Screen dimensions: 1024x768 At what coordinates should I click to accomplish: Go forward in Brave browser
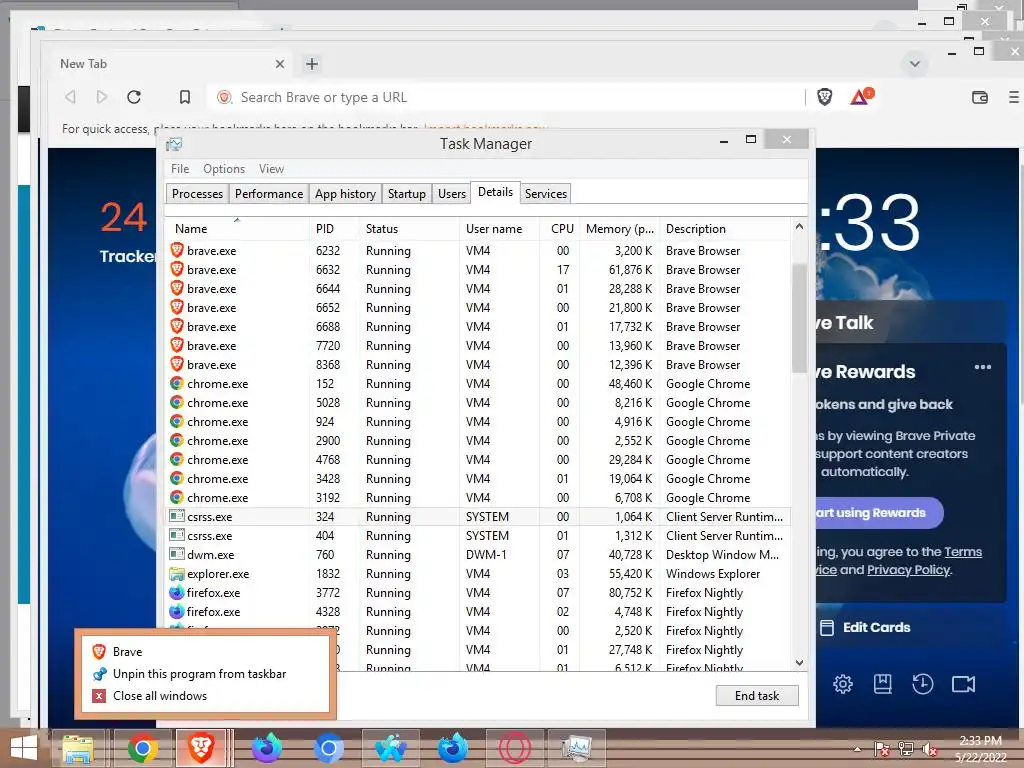[x=101, y=97]
